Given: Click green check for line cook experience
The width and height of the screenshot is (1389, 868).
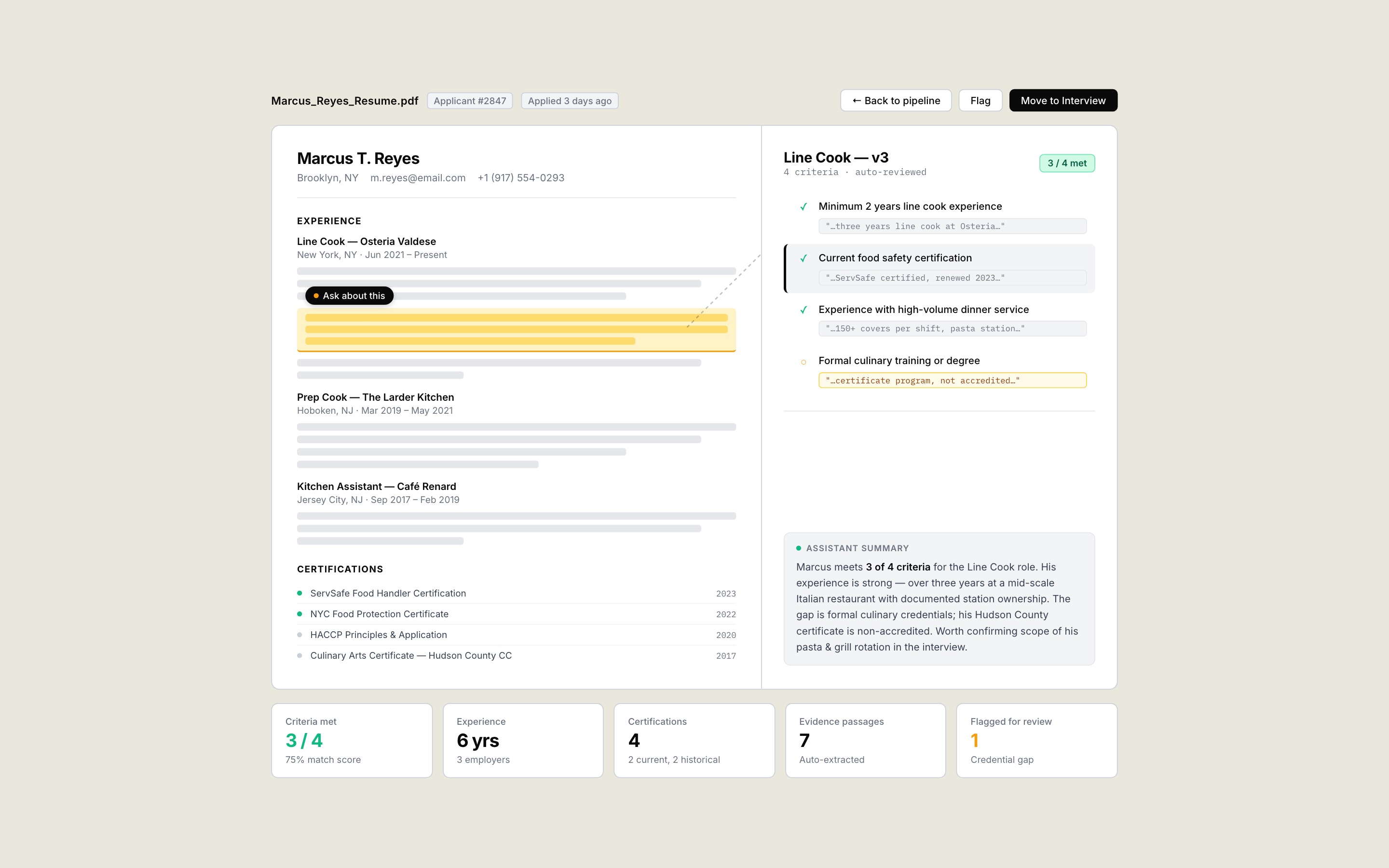Looking at the screenshot, I should (803, 207).
